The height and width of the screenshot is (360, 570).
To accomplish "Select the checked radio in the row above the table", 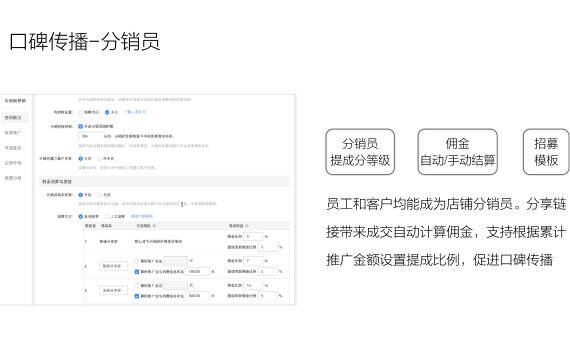I will click(x=80, y=216).
